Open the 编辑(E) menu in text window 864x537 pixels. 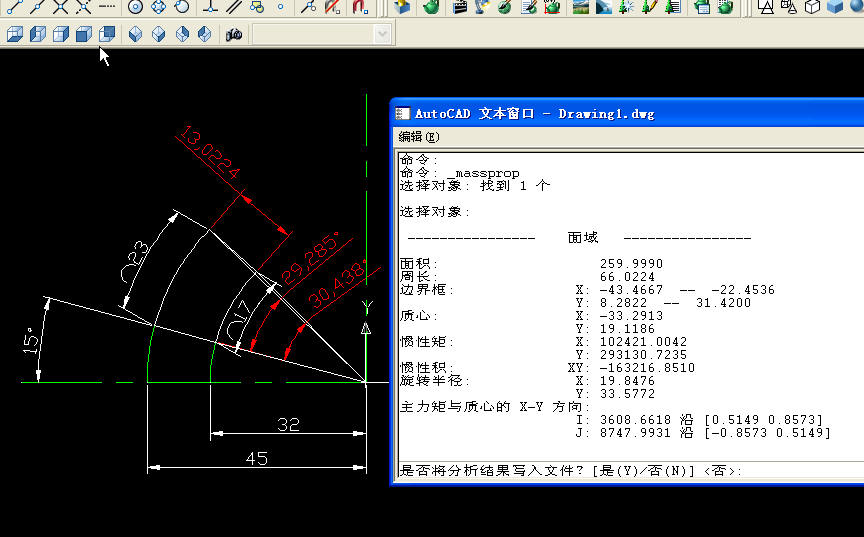[419, 137]
